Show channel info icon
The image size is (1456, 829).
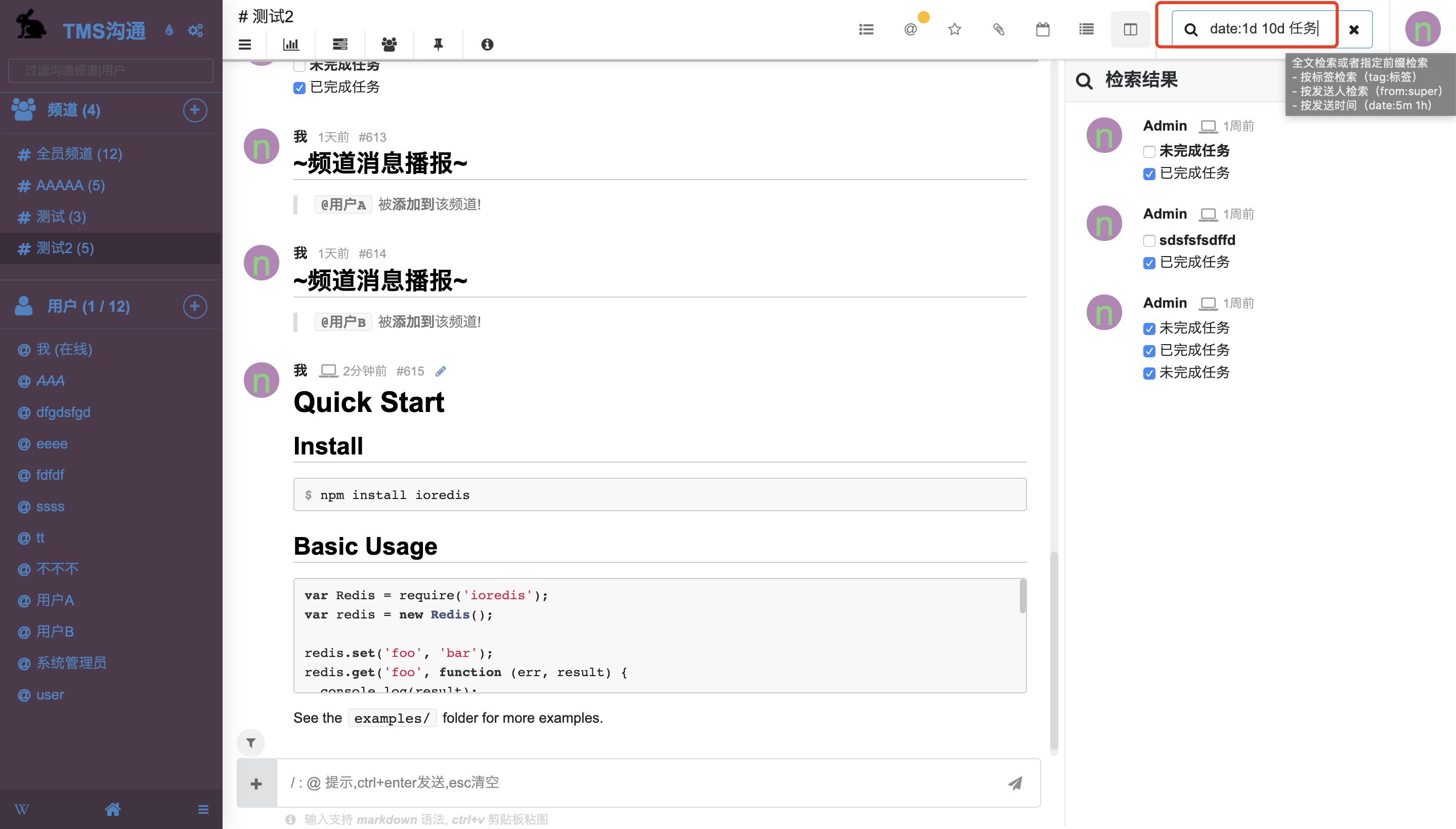(487, 45)
